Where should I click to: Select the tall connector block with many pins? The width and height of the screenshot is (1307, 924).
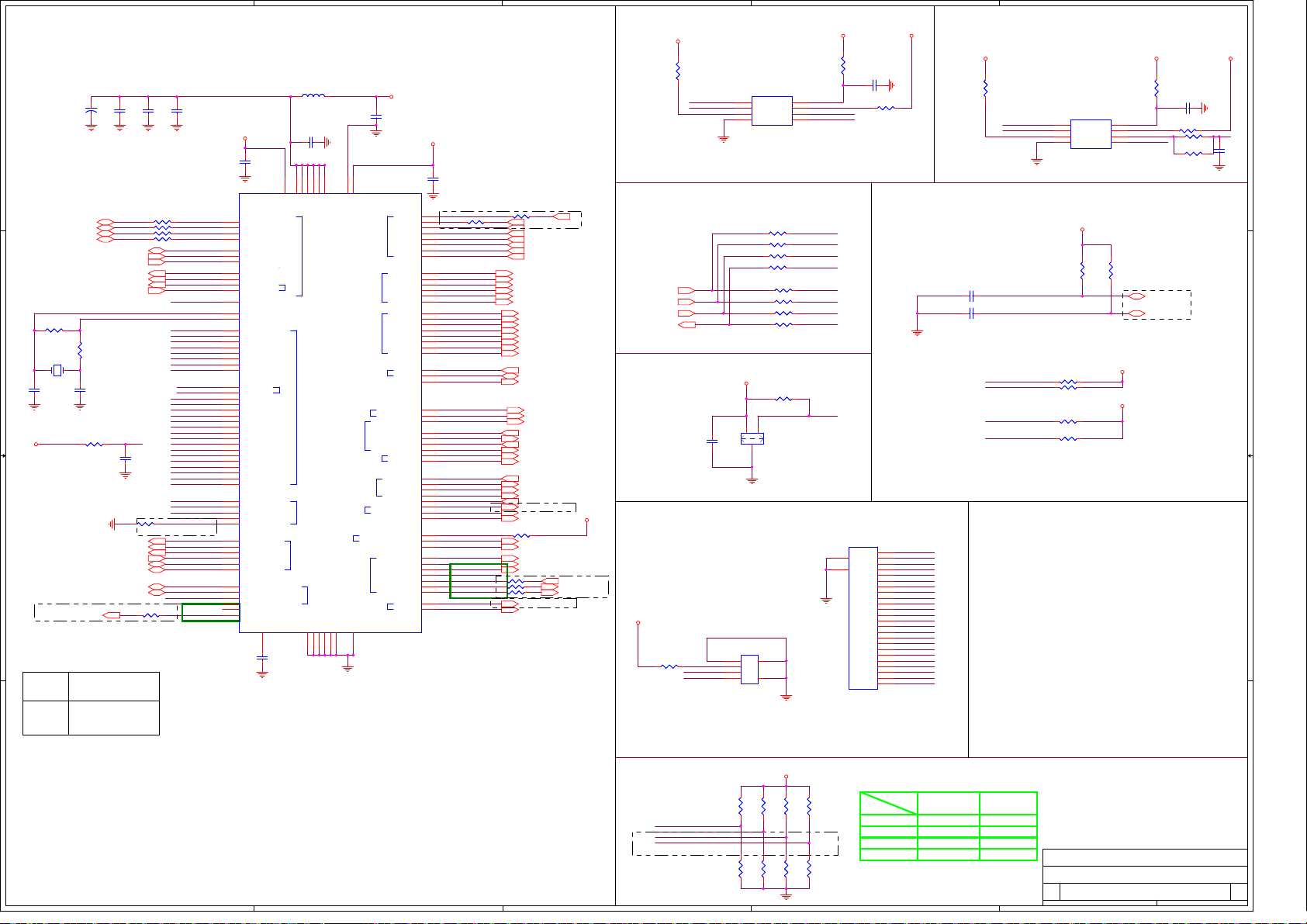[x=863, y=618]
